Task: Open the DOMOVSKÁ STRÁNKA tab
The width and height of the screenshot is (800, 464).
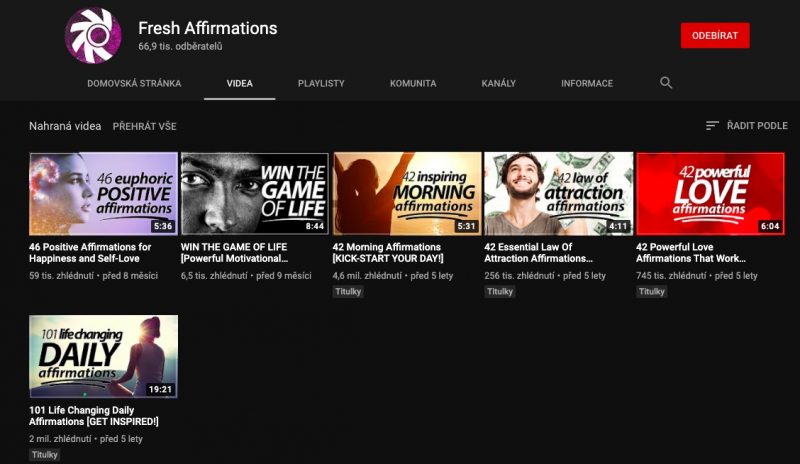Action: pos(134,83)
